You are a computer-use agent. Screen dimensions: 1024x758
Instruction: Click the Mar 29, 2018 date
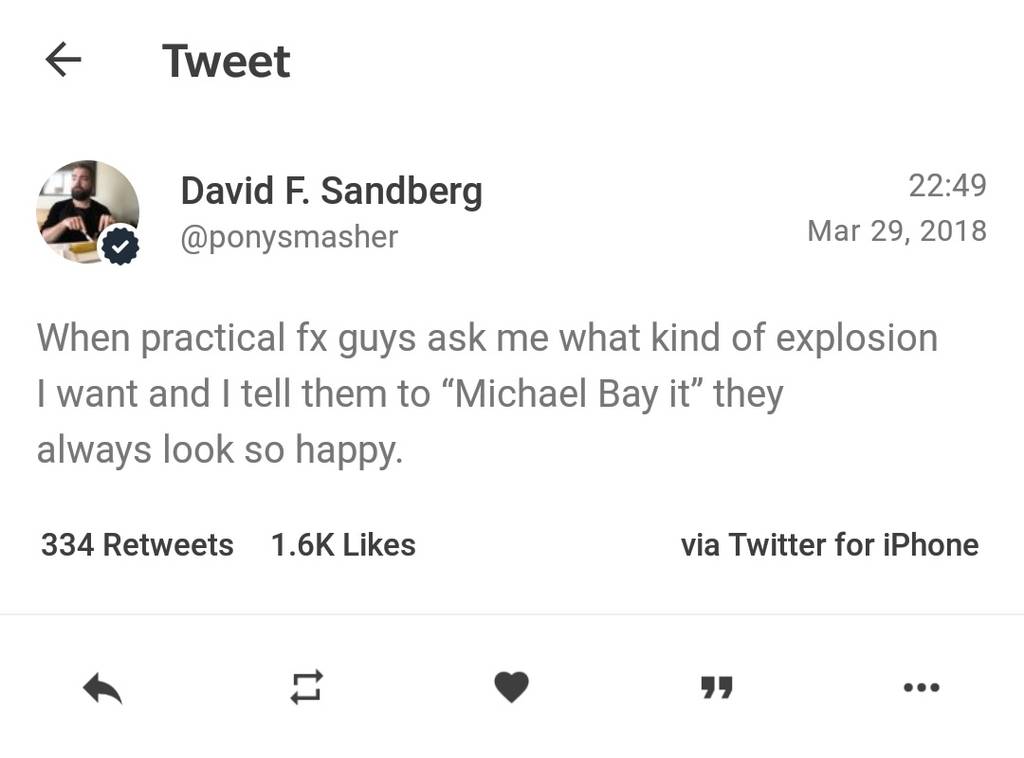coord(896,231)
